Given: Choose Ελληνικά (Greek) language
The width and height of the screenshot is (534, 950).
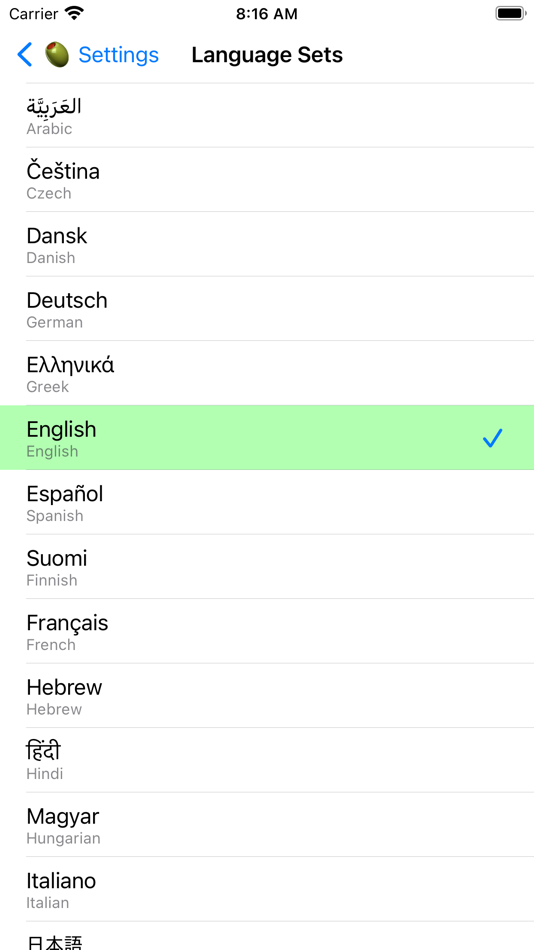Looking at the screenshot, I should (x=267, y=373).
